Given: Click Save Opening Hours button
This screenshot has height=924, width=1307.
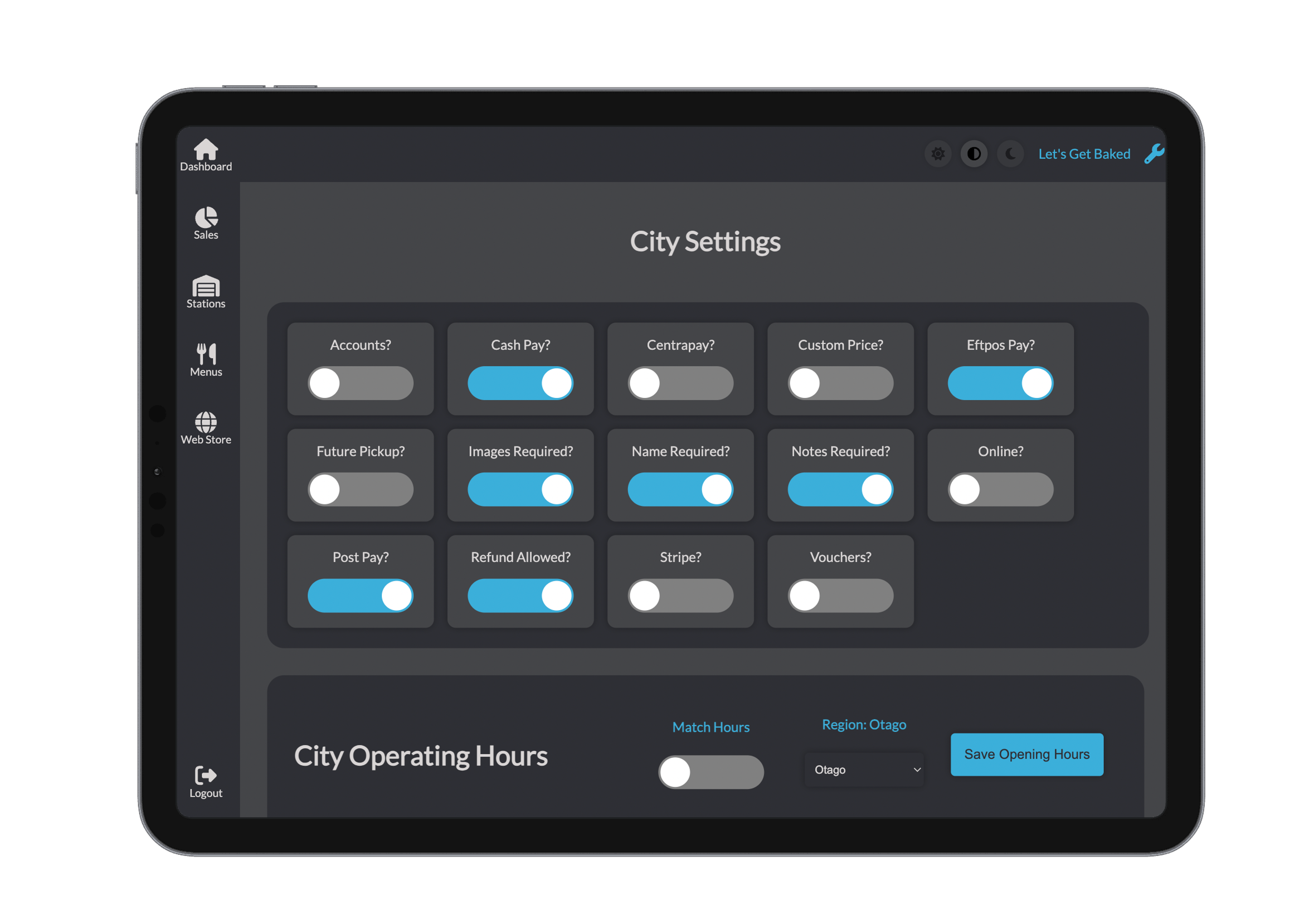Looking at the screenshot, I should click(x=1027, y=754).
